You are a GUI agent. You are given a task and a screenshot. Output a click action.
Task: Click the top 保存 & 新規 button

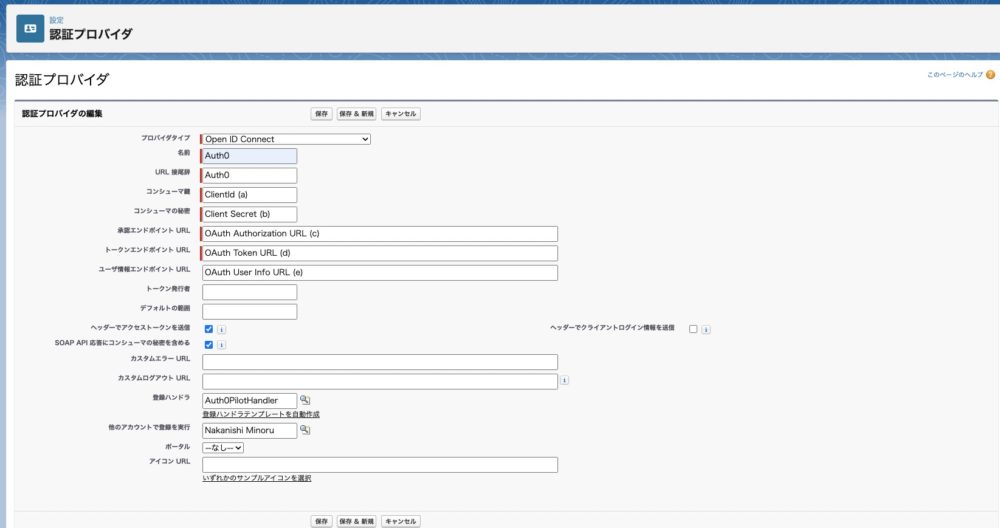(357, 114)
